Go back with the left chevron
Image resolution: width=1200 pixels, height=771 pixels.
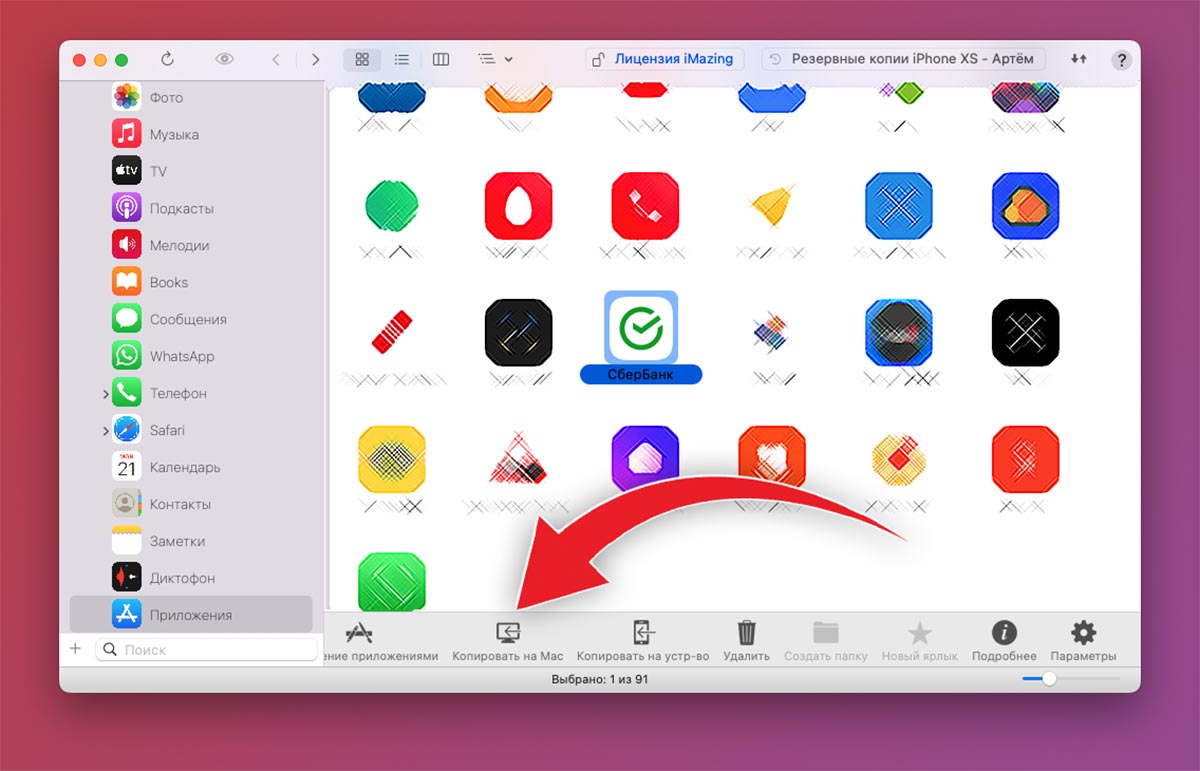[277, 59]
